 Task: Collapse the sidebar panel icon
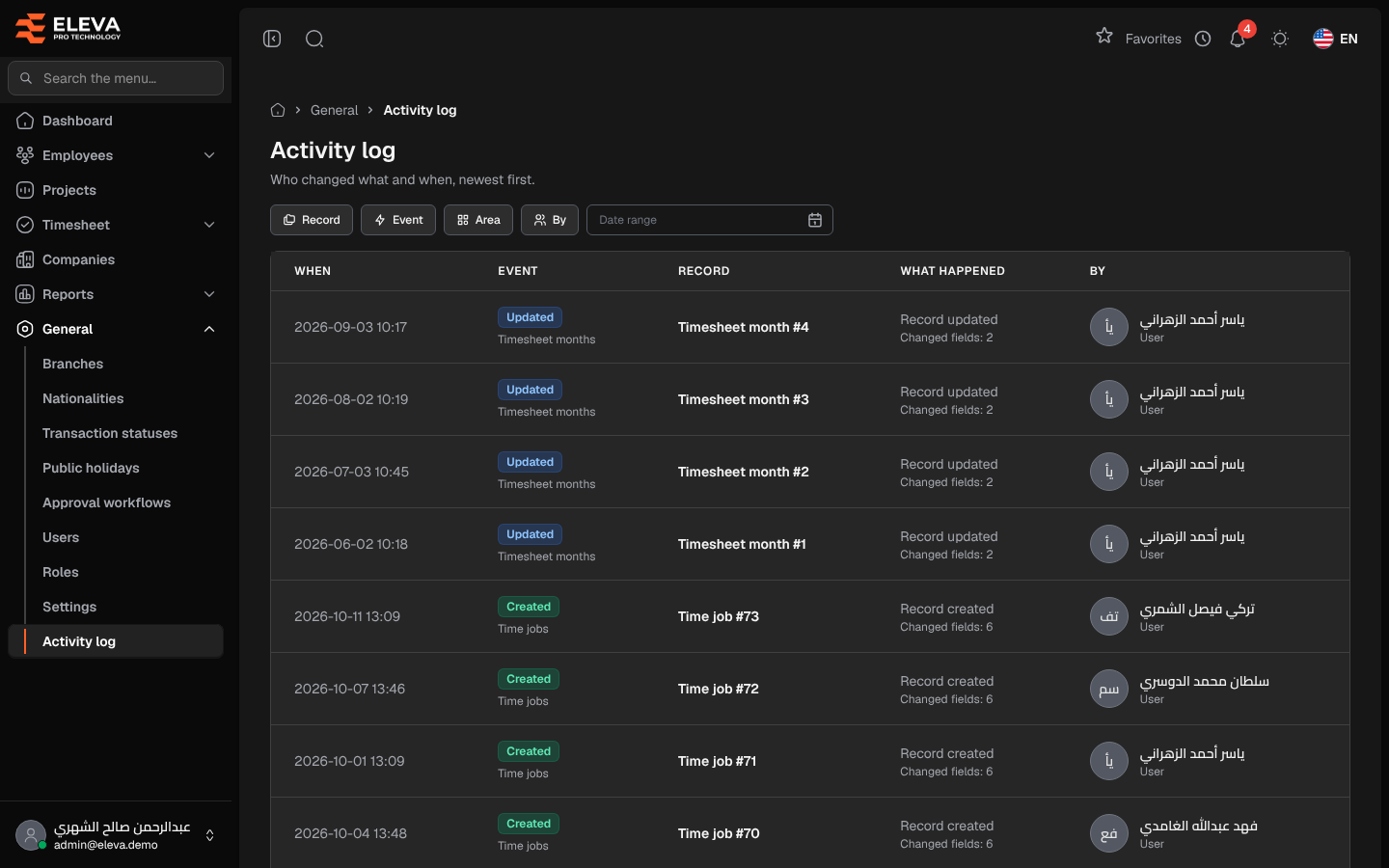pyautogui.click(x=272, y=39)
